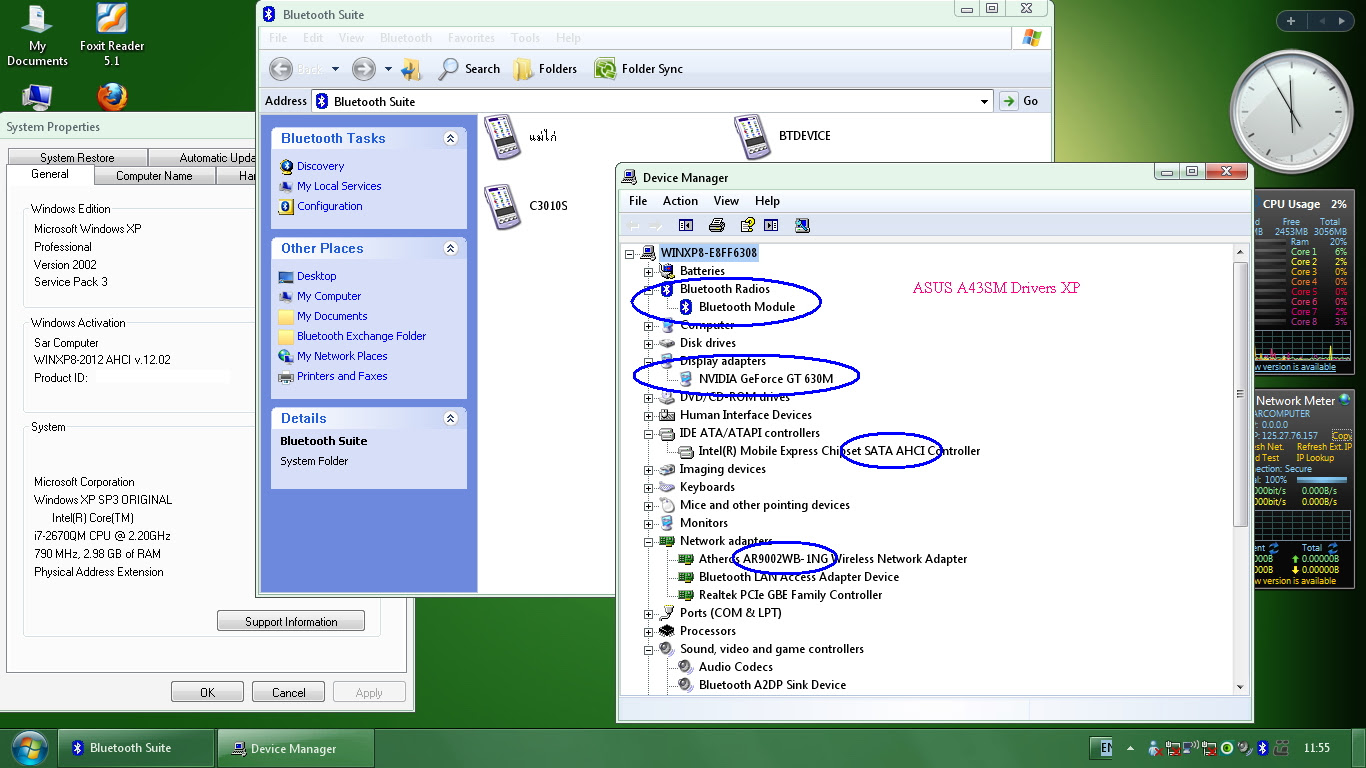Collapse WINXP8-E8FF6308 root node

click(x=629, y=253)
